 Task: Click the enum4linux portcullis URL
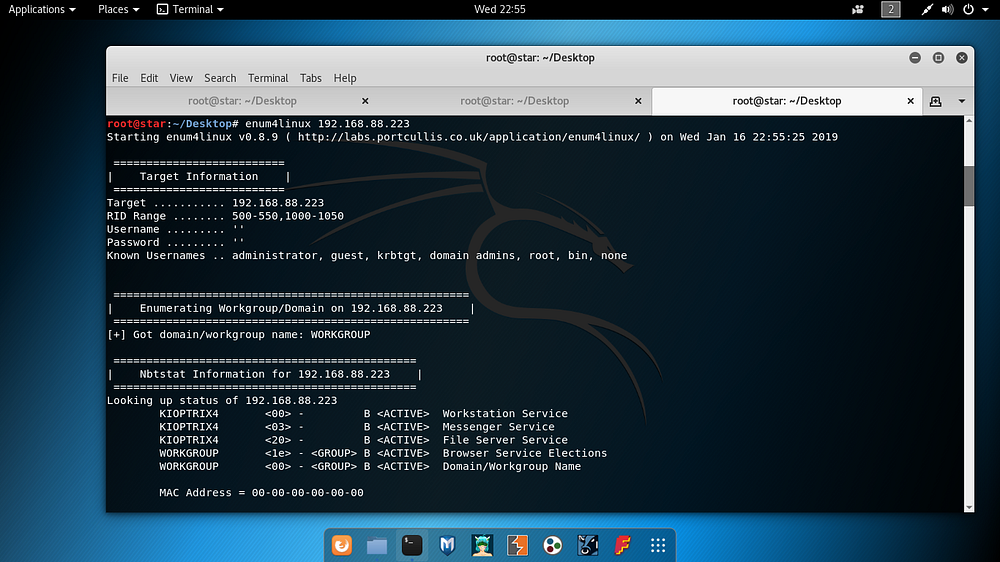tap(469, 137)
